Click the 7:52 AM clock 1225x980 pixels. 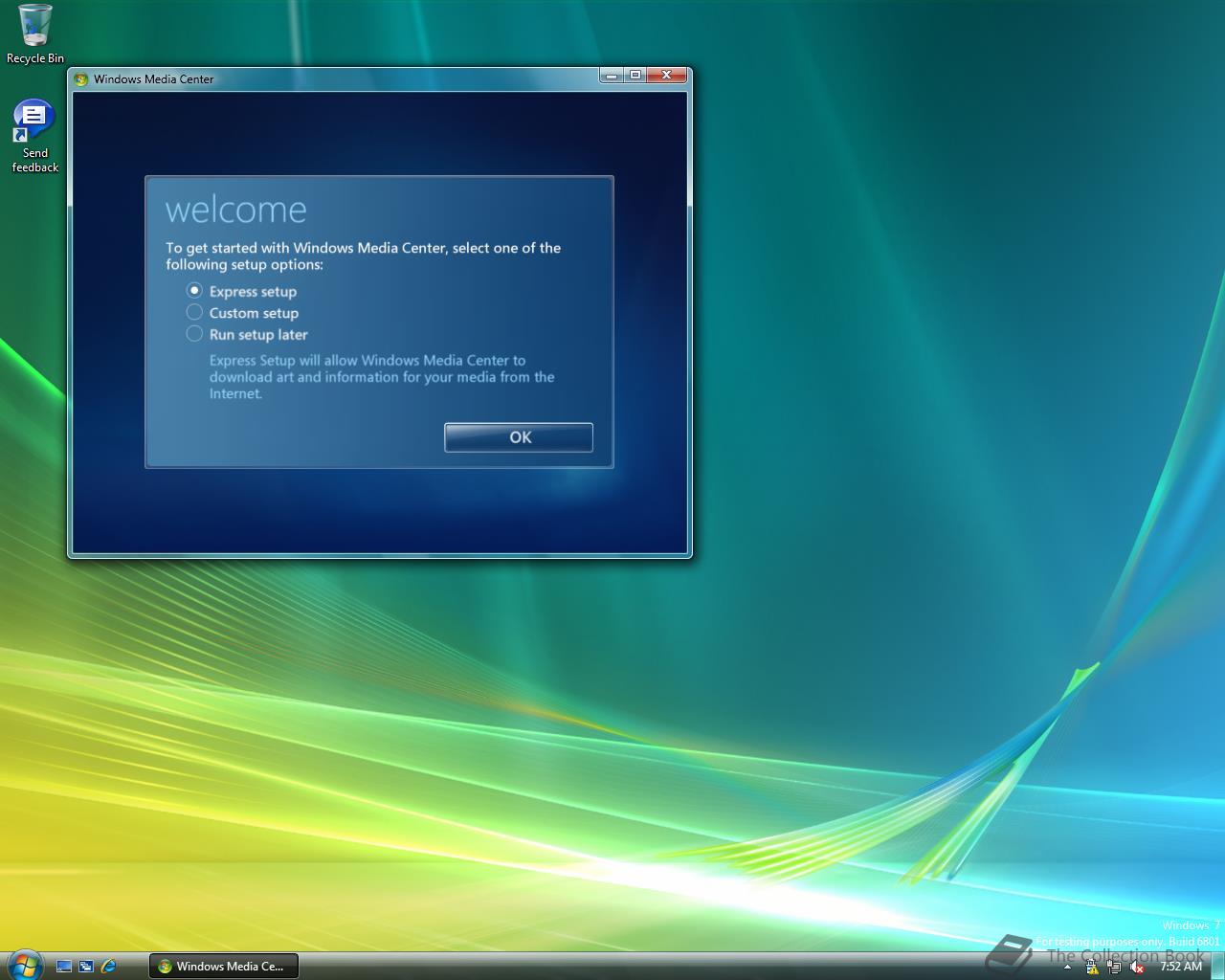click(x=1180, y=967)
